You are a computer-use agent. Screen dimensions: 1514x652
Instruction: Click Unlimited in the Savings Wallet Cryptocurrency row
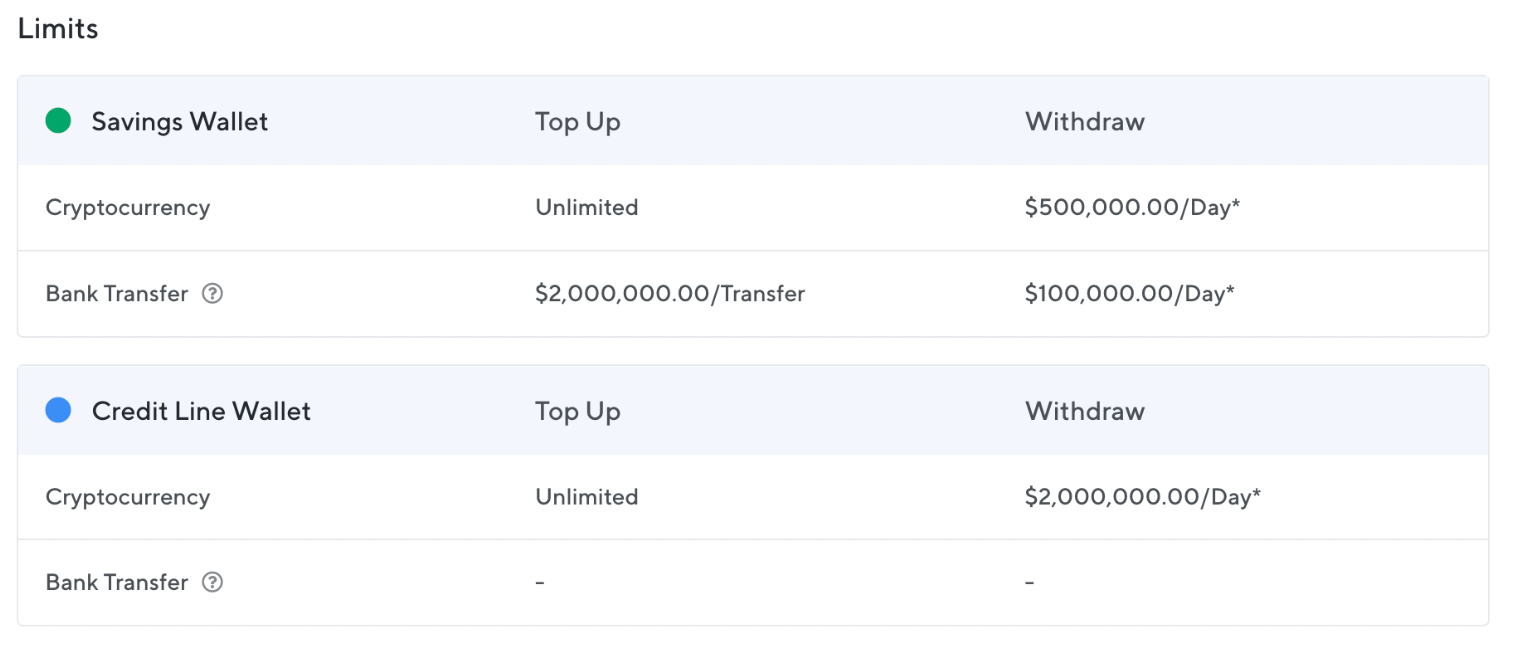point(587,208)
